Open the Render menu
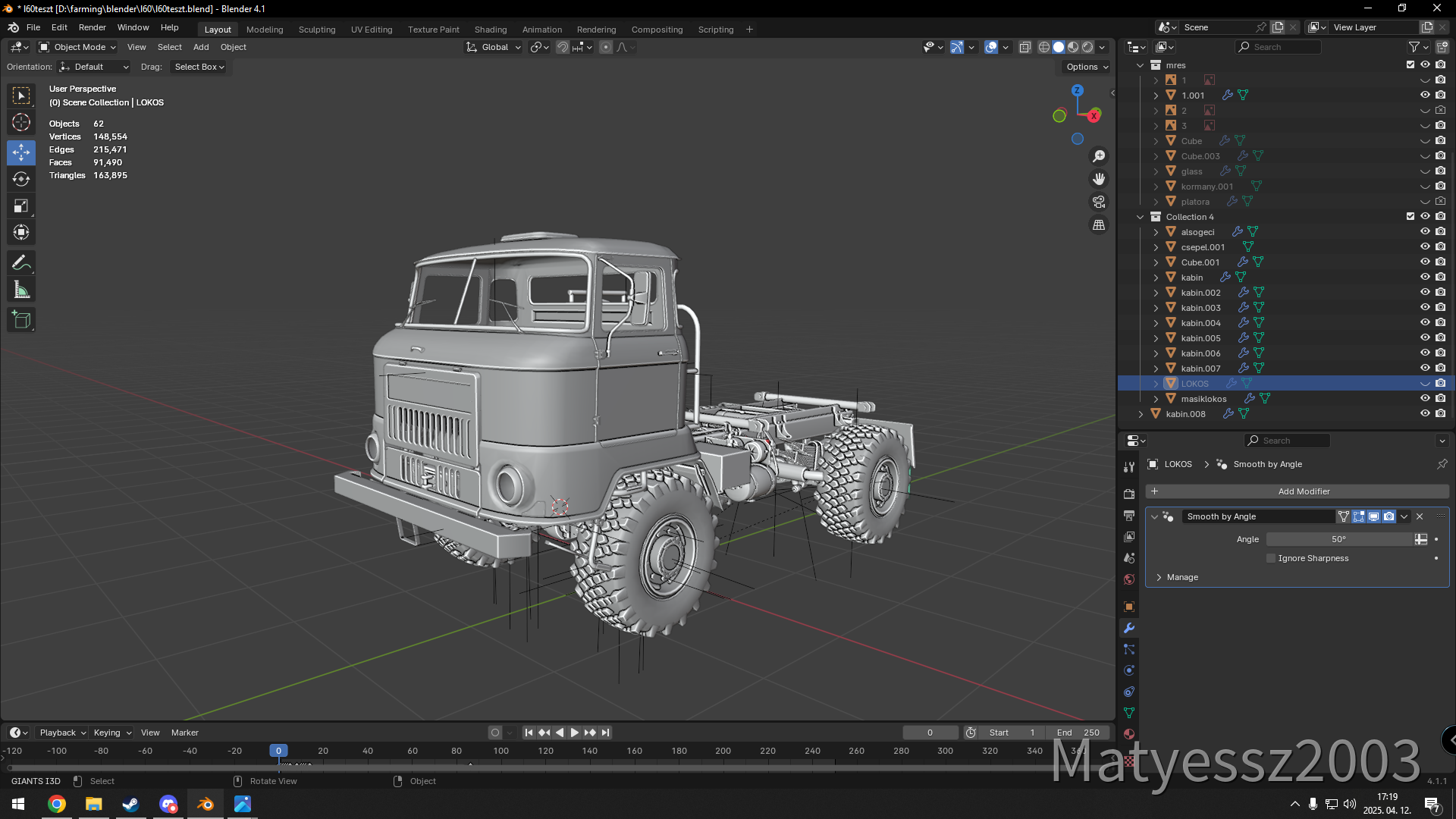The width and height of the screenshot is (1456, 819). click(x=92, y=27)
